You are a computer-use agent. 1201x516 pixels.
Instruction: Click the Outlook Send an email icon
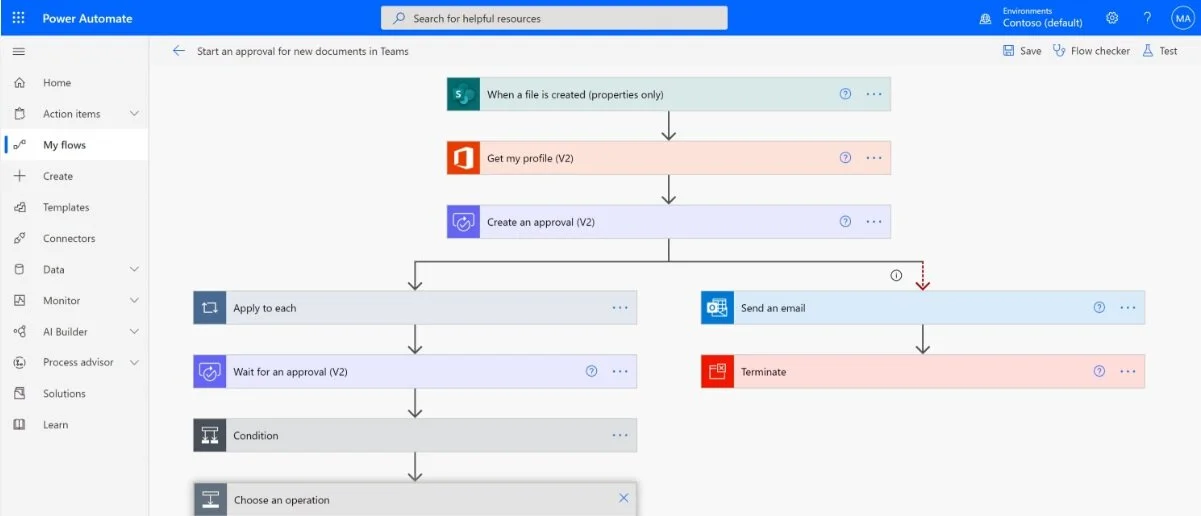(x=717, y=308)
